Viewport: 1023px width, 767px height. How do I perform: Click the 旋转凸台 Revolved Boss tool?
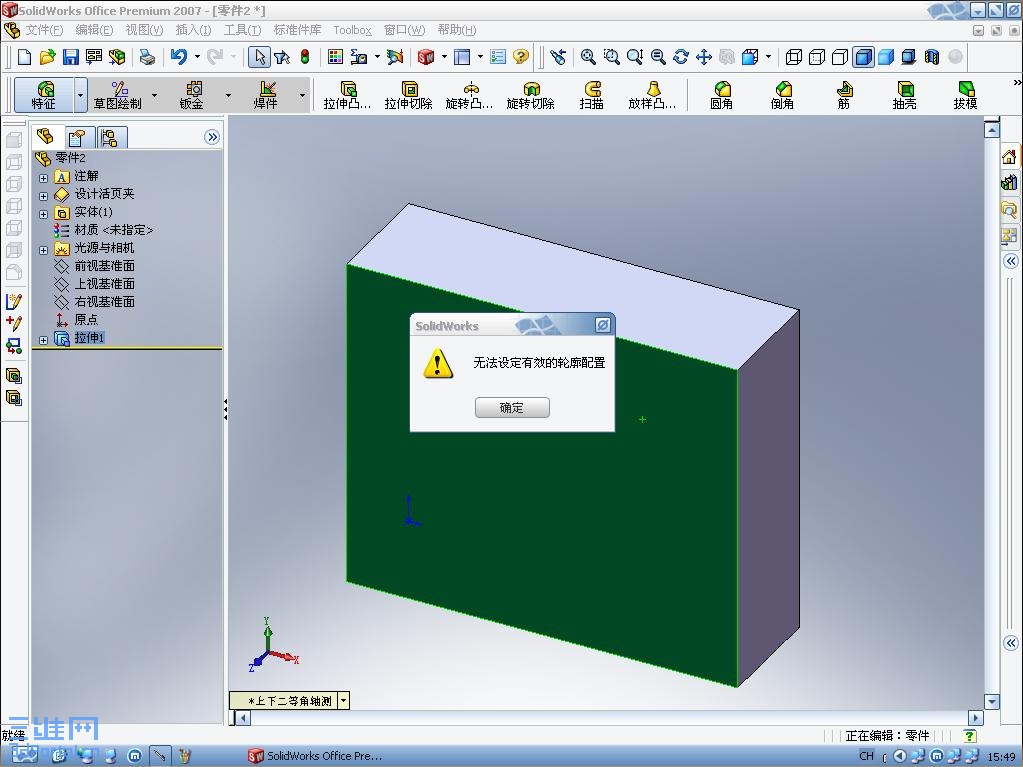[469, 95]
